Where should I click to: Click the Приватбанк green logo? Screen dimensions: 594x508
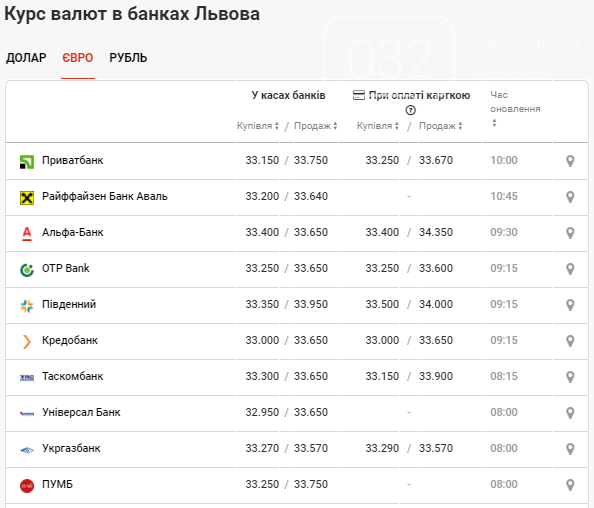(x=27, y=162)
